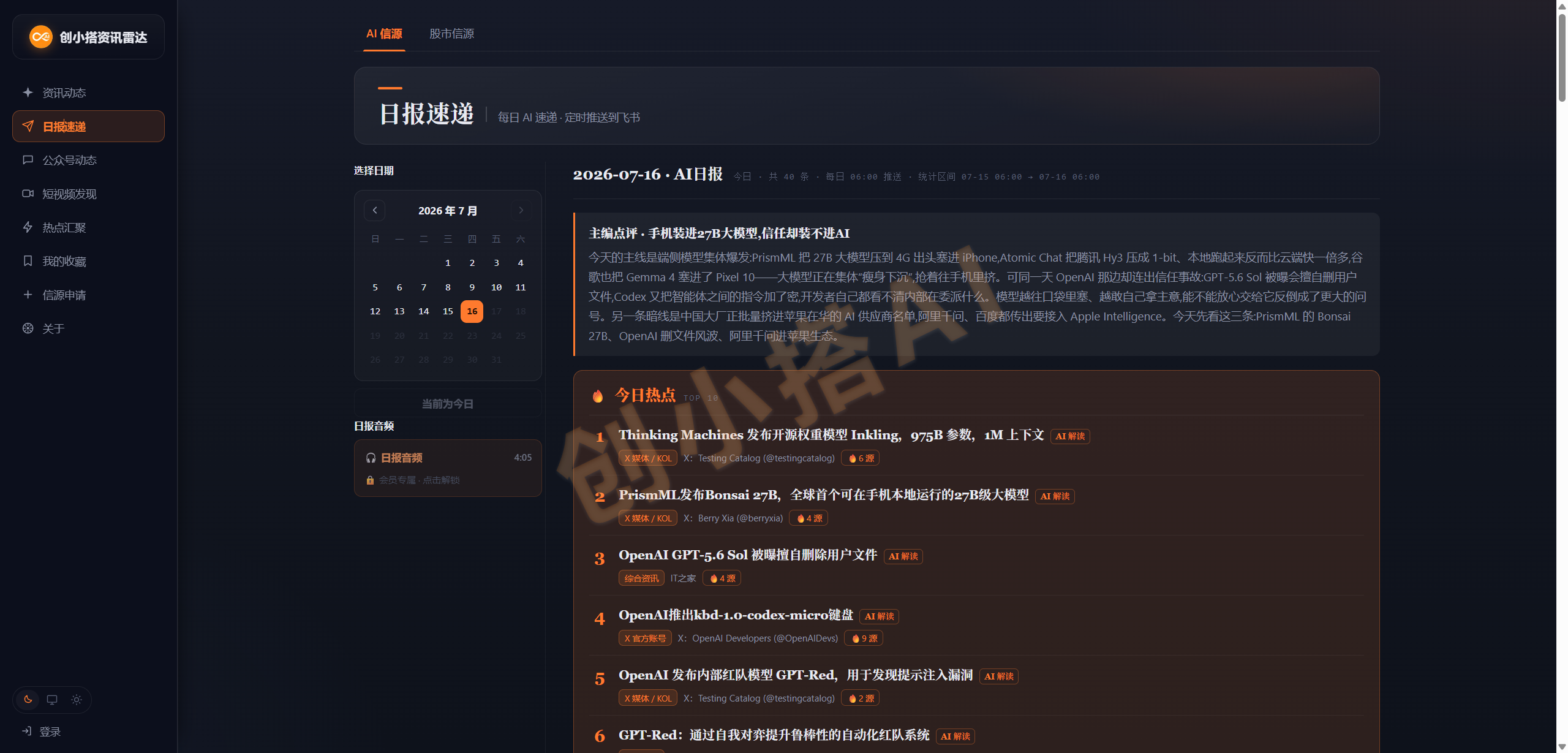Switch to light theme sun icon
Viewport: 1568px width, 753px height.
(x=77, y=699)
